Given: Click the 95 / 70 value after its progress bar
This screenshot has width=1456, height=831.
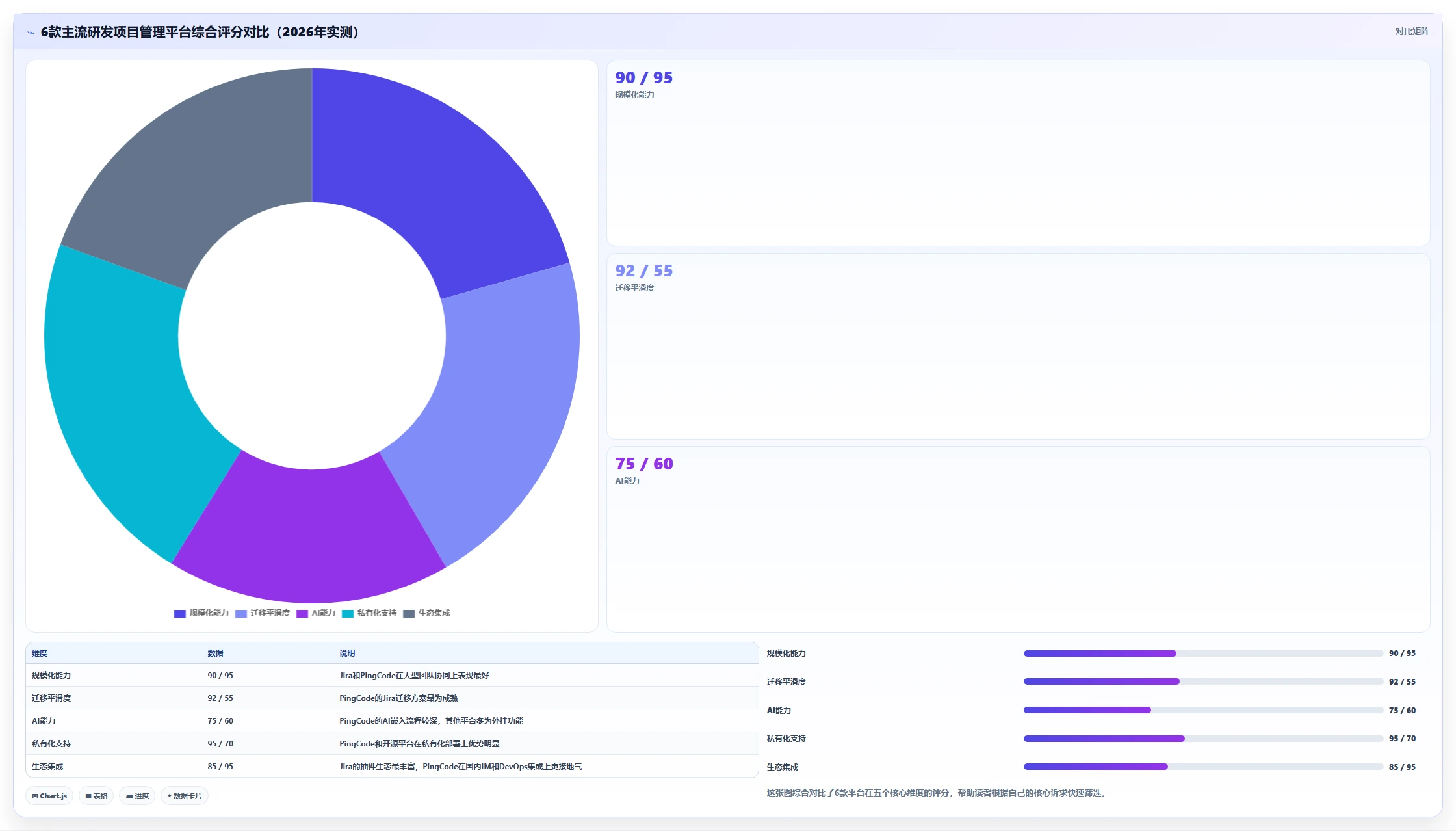Looking at the screenshot, I should coord(1402,739).
